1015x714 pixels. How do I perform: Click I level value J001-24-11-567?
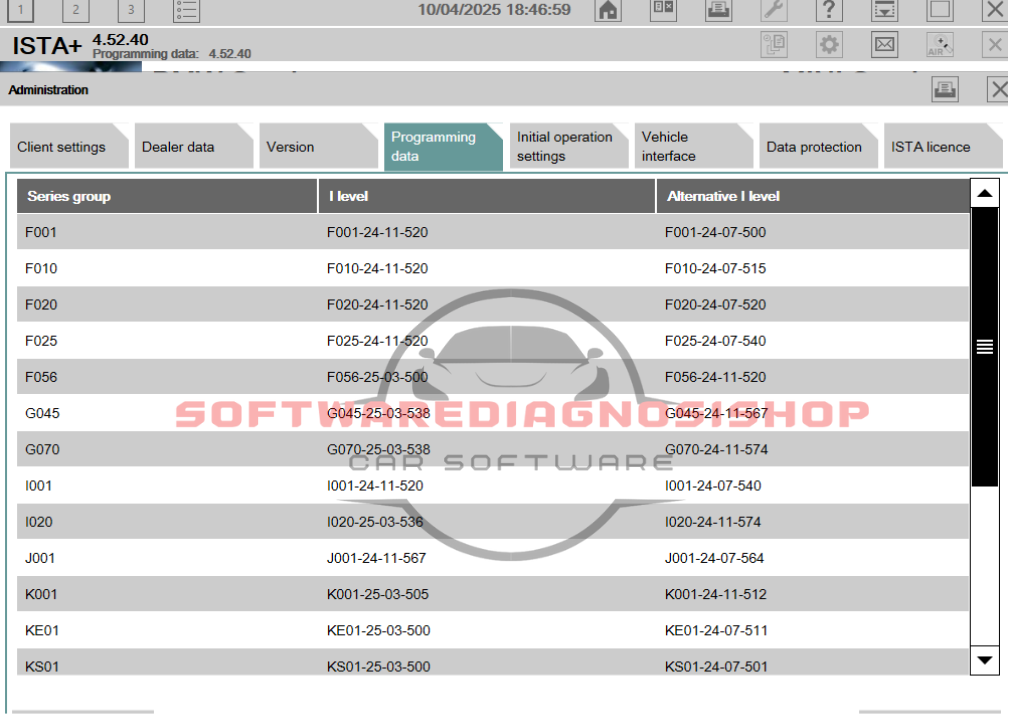376,559
